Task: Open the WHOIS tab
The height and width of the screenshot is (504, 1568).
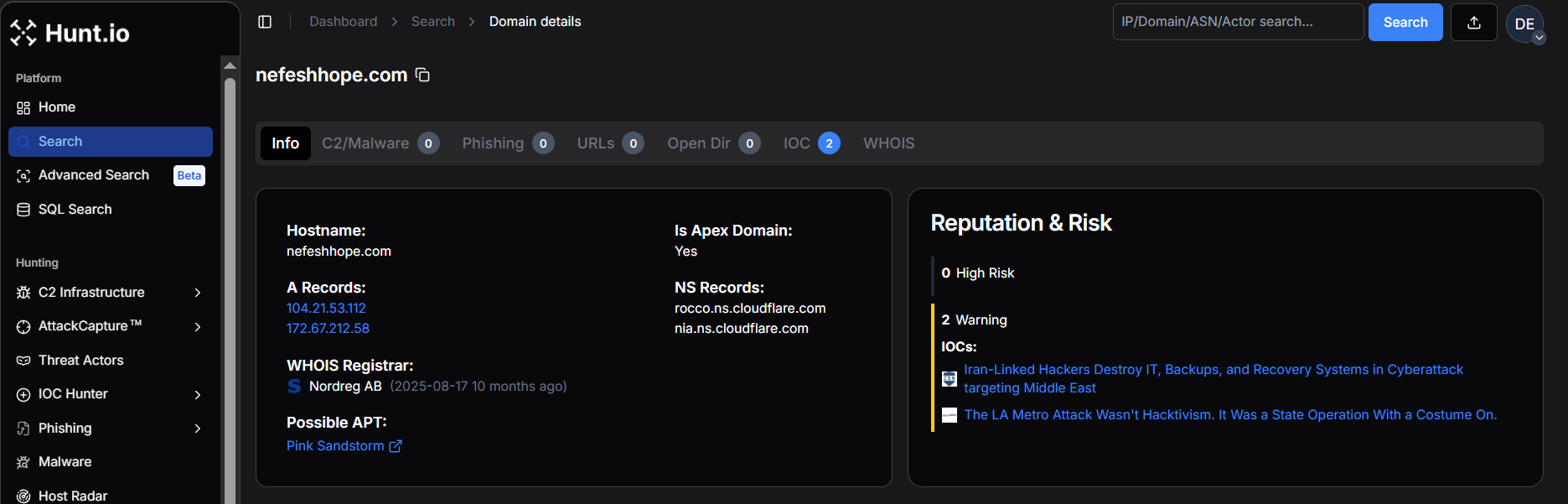Action: (x=889, y=143)
